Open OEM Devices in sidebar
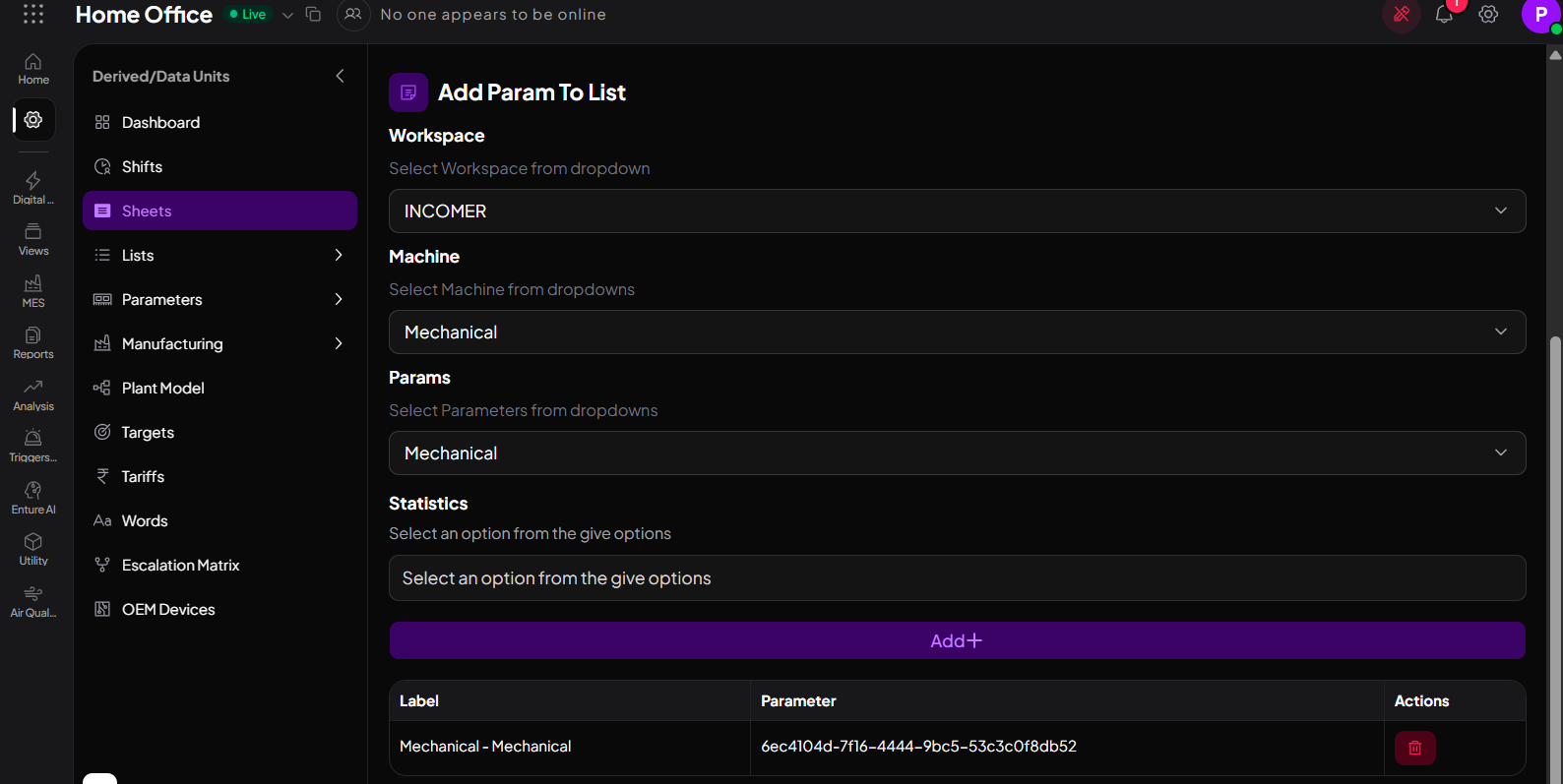The width and height of the screenshot is (1563, 784). [219, 609]
